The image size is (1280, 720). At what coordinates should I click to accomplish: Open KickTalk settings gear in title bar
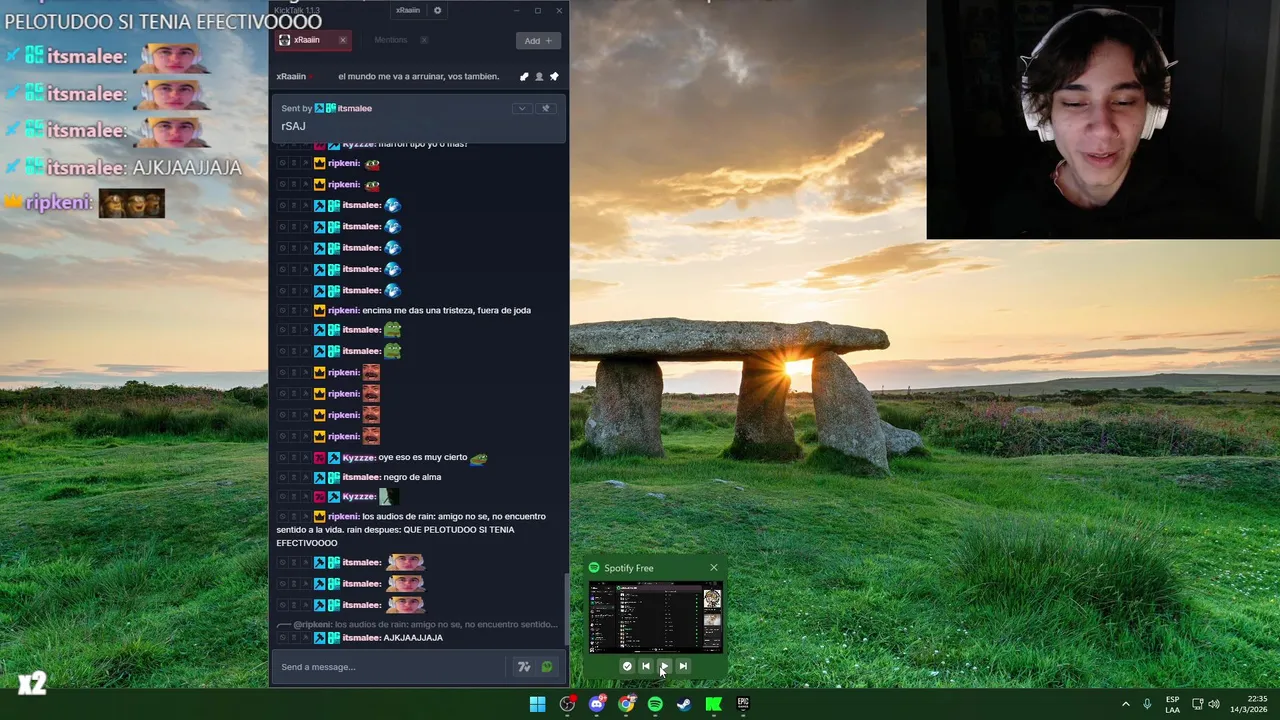(437, 10)
